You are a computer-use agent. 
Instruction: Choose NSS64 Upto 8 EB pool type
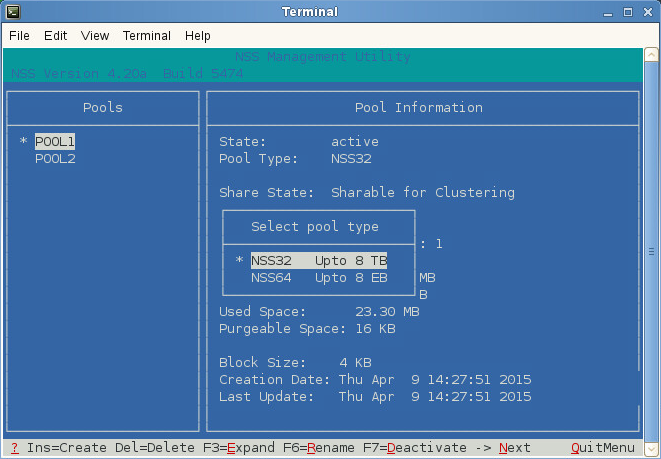[319, 278]
